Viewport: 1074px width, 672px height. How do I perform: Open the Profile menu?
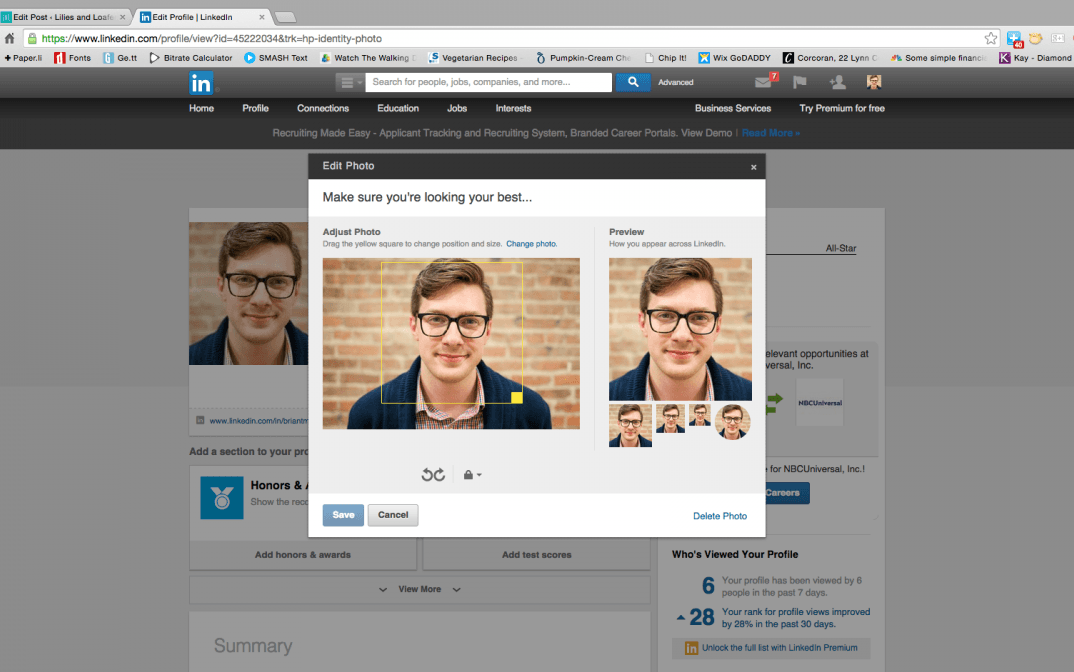pyautogui.click(x=255, y=108)
